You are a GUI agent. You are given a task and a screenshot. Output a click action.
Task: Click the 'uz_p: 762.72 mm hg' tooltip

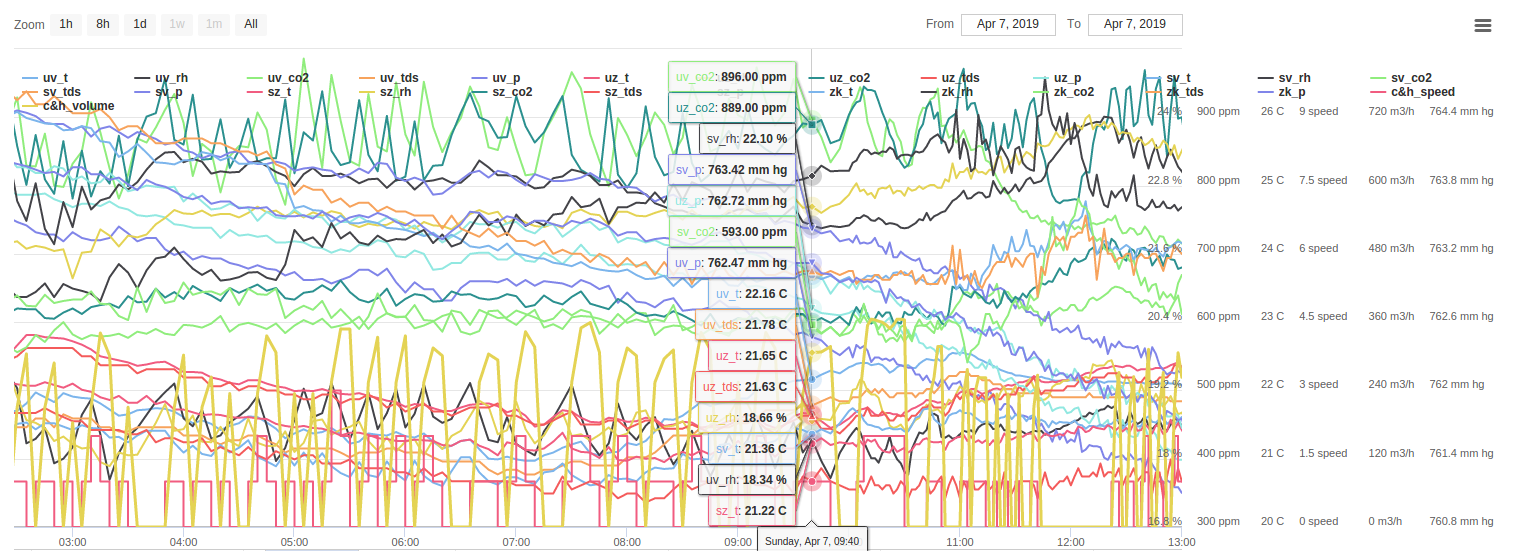click(732, 200)
